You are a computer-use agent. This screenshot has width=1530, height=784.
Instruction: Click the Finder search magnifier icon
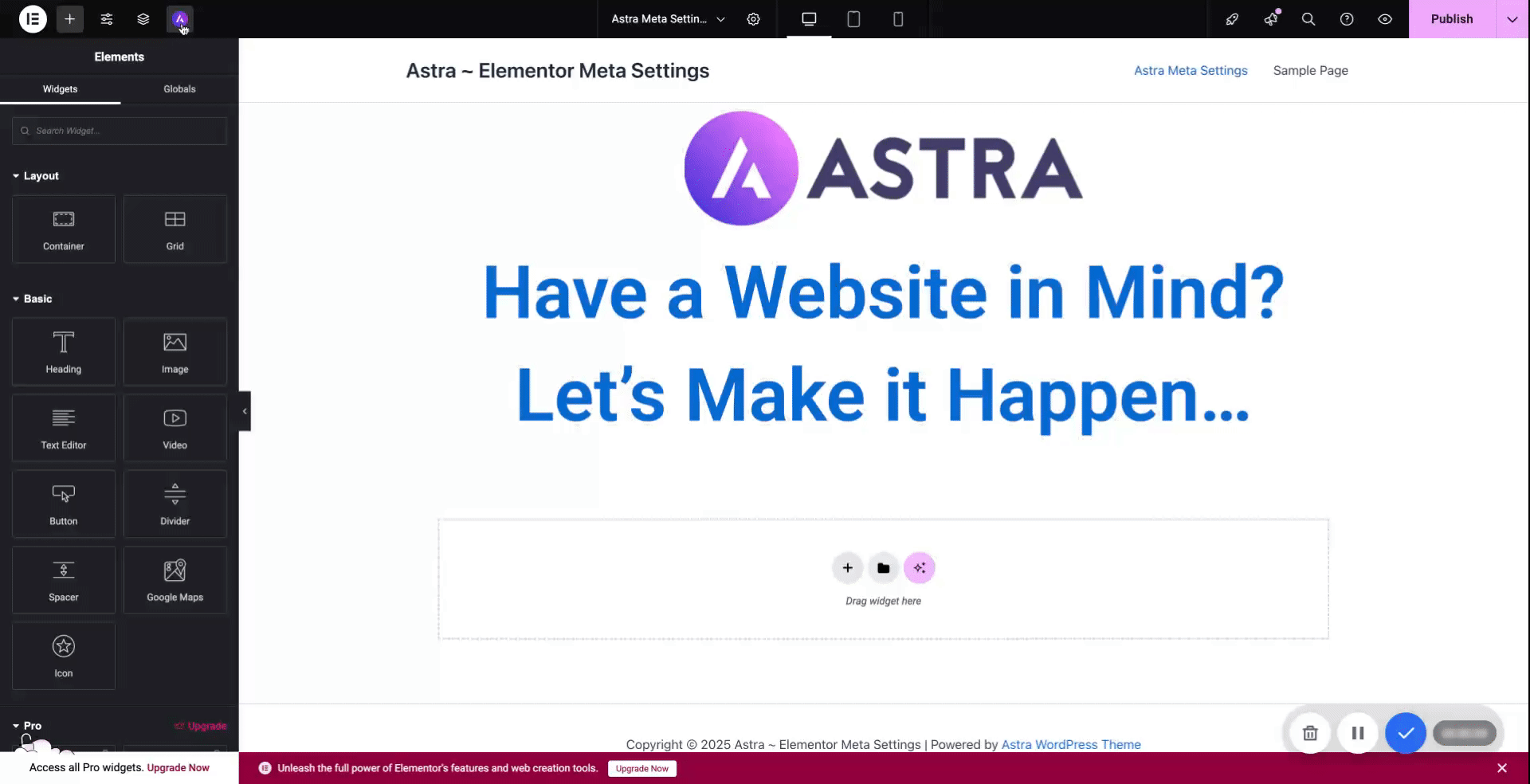pos(1308,19)
